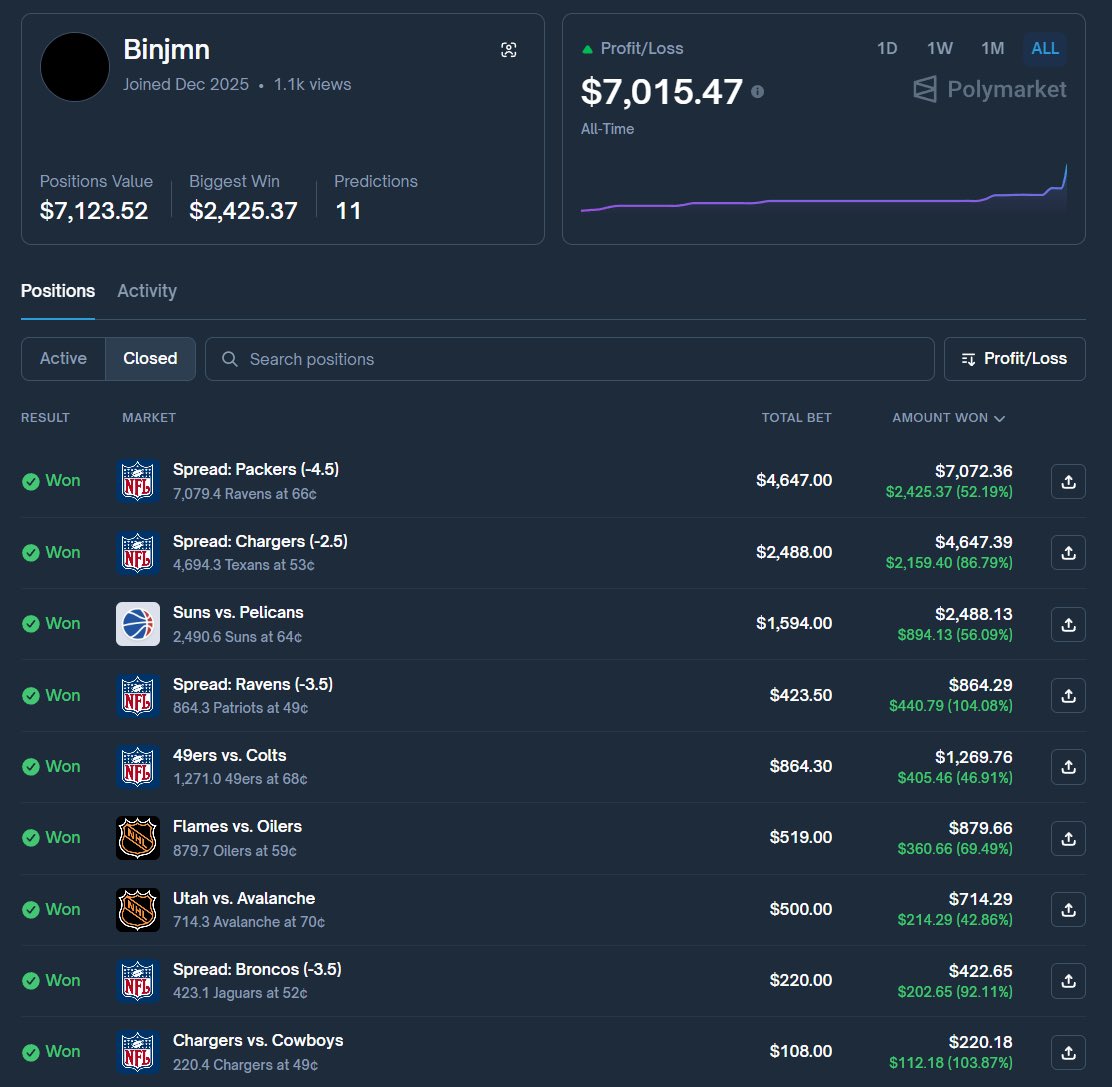Click NFL logo for Chargers vs. Cowboys

pyautogui.click(x=138, y=1052)
